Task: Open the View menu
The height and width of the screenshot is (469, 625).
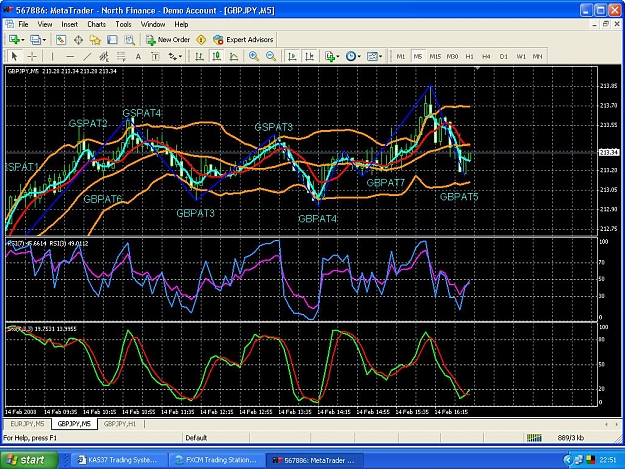Action: 45,24
